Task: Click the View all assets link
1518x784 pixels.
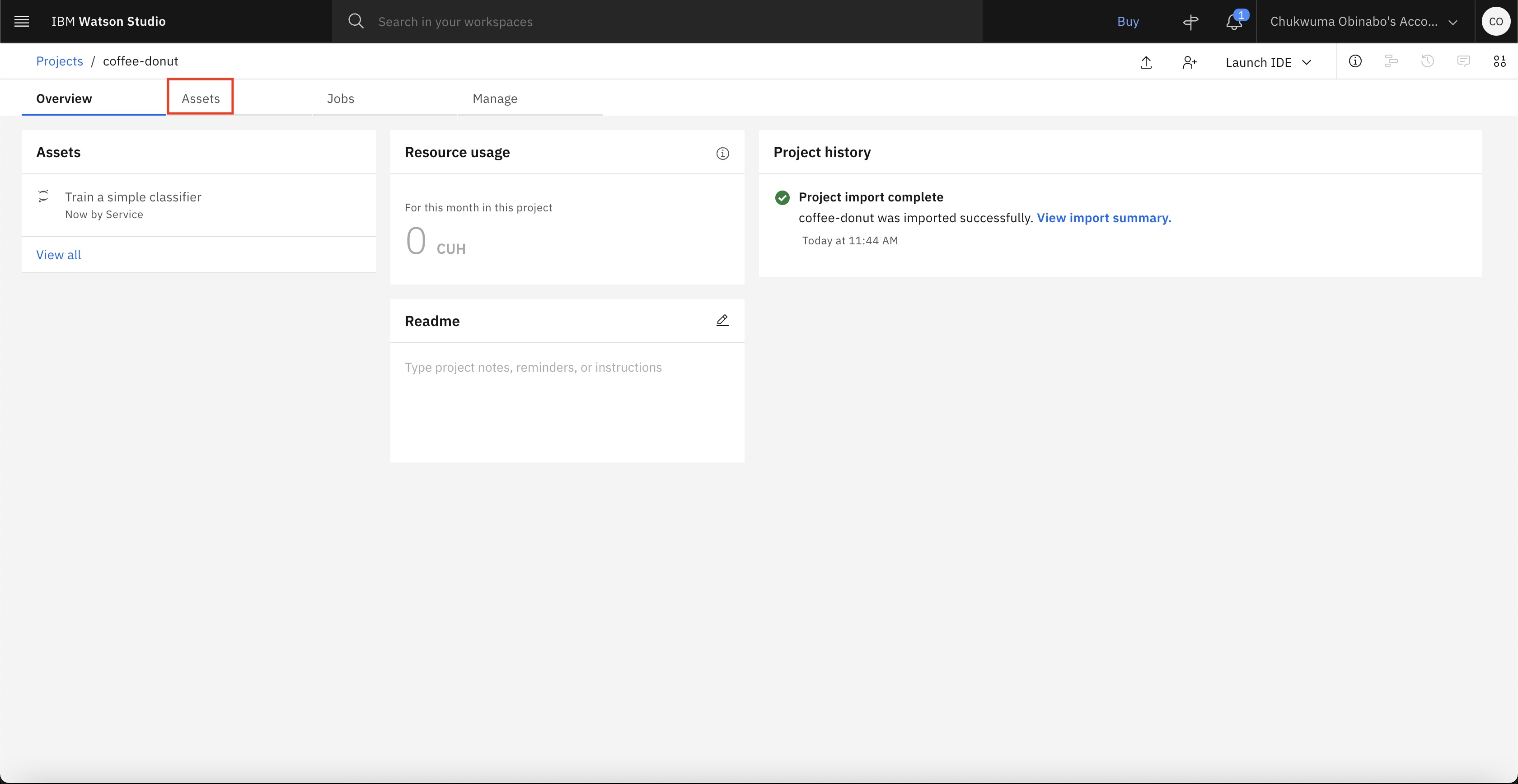Action: pyautogui.click(x=58, y=255)
